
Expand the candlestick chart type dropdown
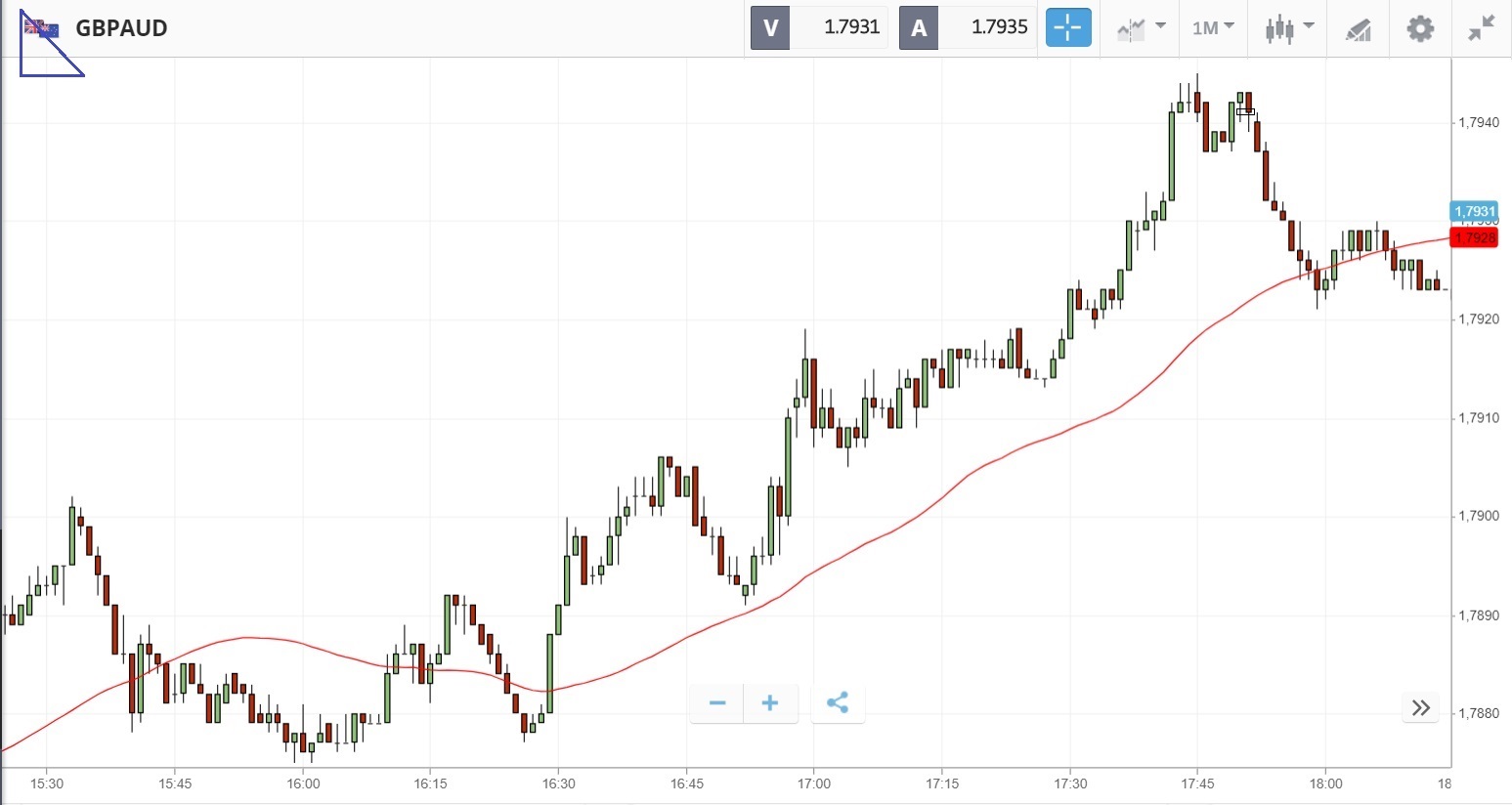1288,28
